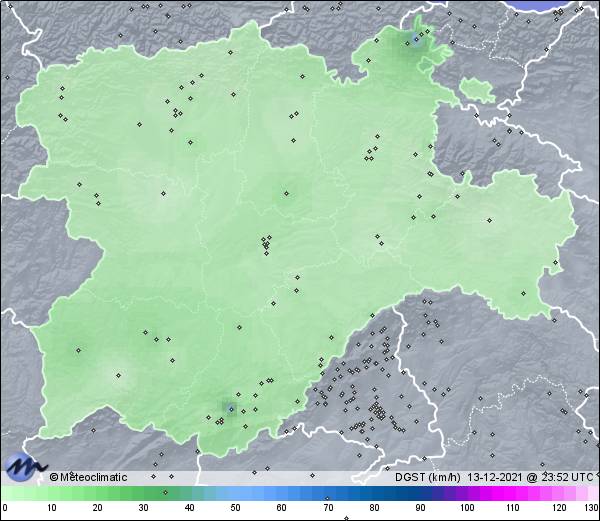The width and height of the screenshot is (600, 521).
Task: Click the scale value 100
Action: pos(467,508)
